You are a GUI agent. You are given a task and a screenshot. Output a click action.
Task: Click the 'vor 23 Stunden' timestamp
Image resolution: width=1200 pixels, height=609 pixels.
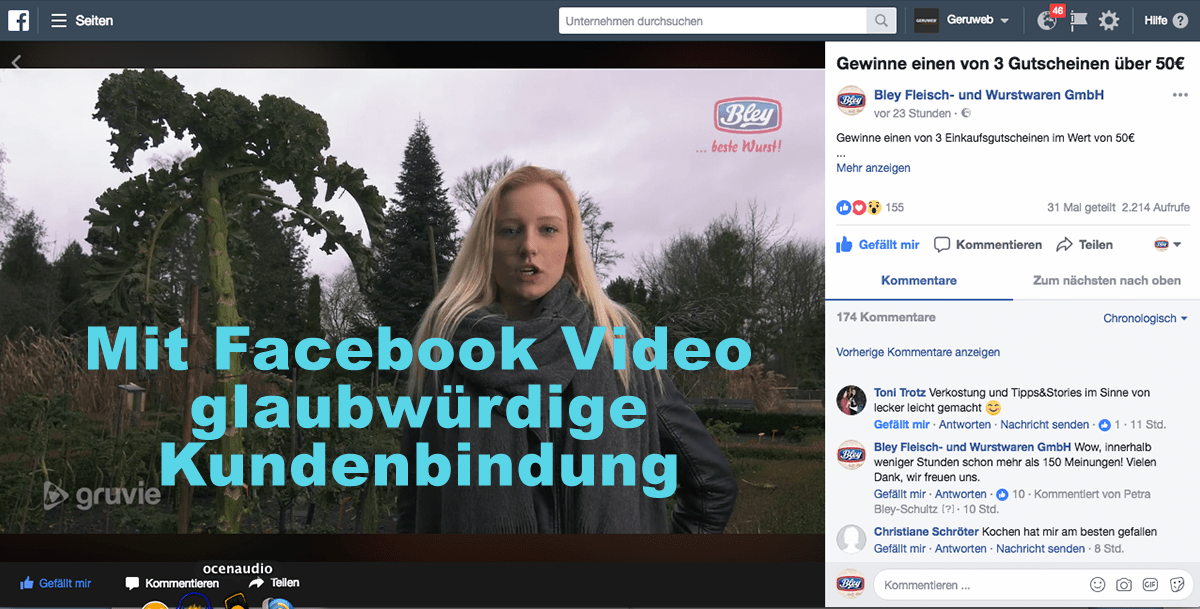(x=910, y=113)
